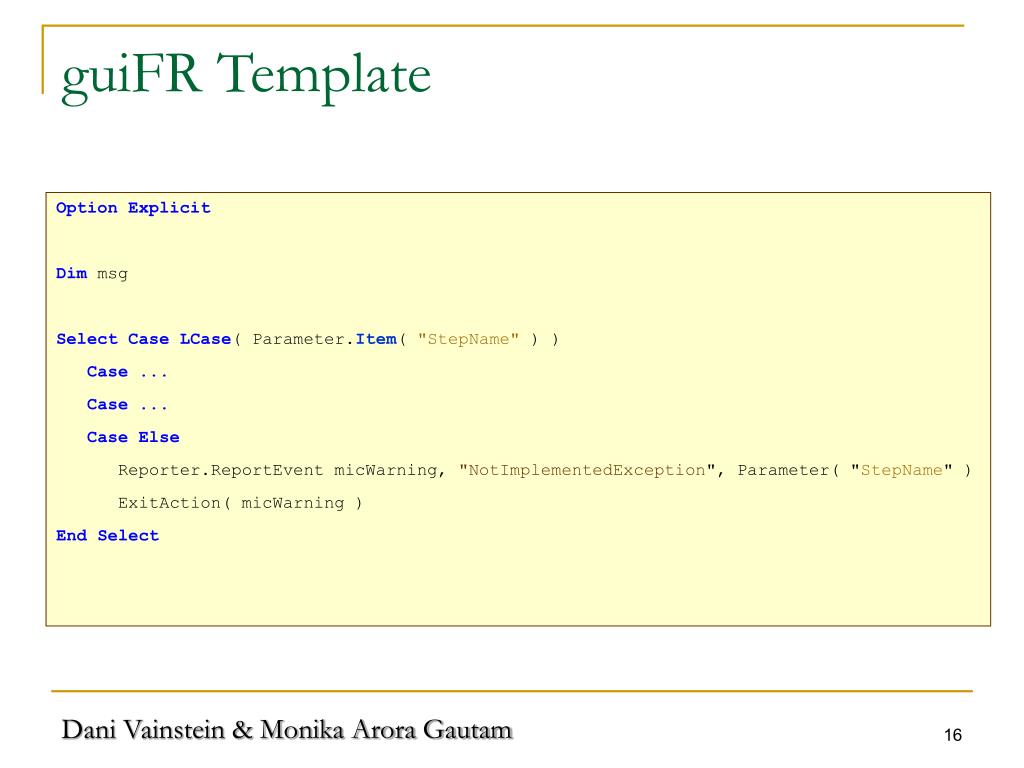Select the 'Option Explicit' code line
Image resolution: width=1024 pixels, height=768 pixels.
point(133,208)
